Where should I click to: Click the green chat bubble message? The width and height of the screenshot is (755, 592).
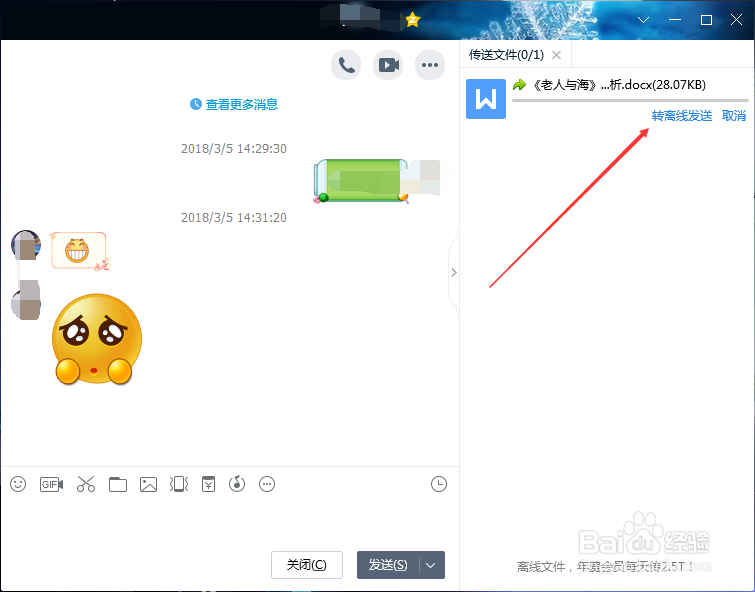click(x=361, y=180)
